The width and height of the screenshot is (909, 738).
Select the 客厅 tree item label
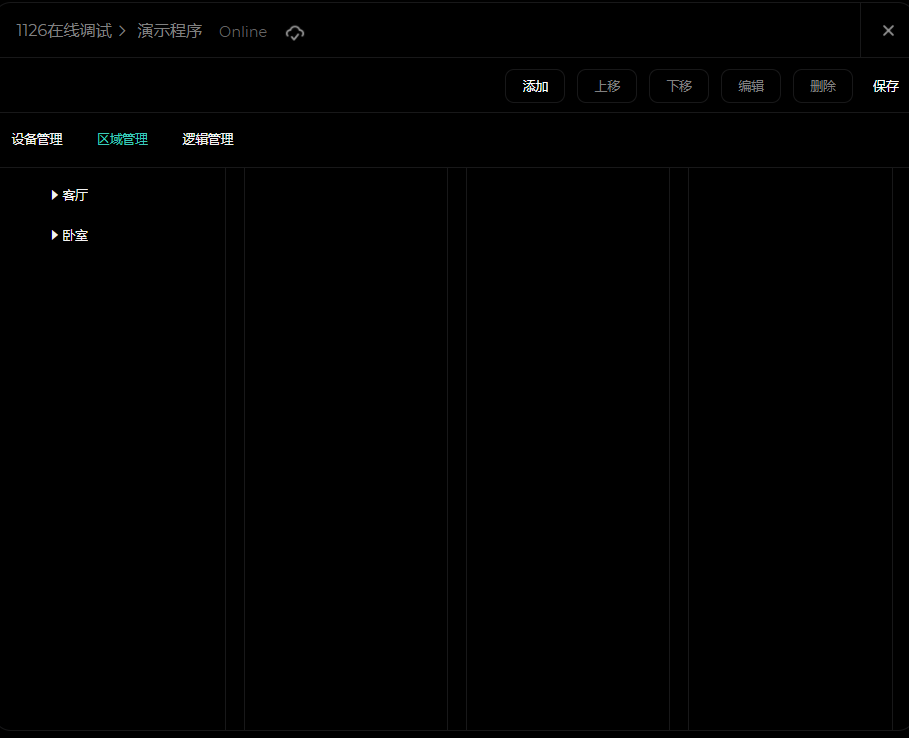pos(75,195)
